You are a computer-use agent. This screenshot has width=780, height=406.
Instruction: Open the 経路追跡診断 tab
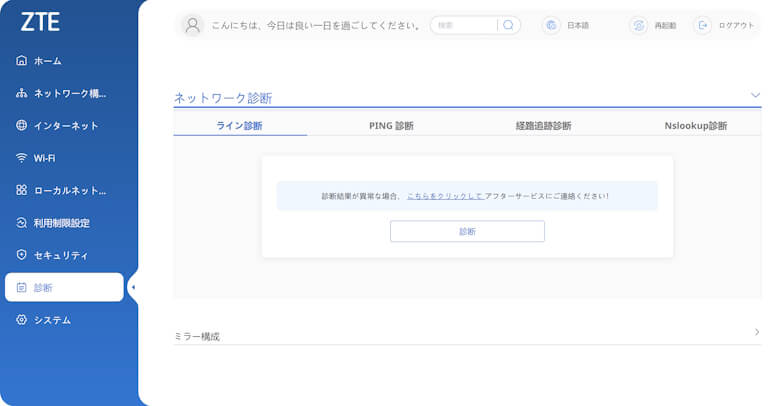coord(543,126)
